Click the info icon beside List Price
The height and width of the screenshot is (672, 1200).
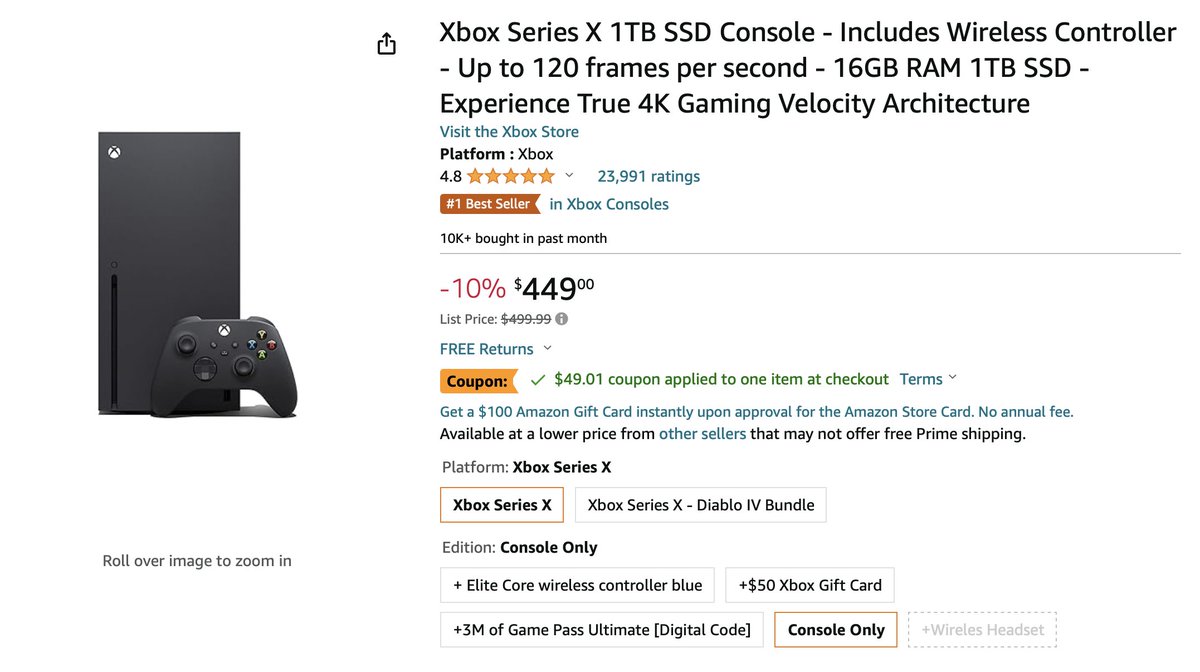point(561,319)
